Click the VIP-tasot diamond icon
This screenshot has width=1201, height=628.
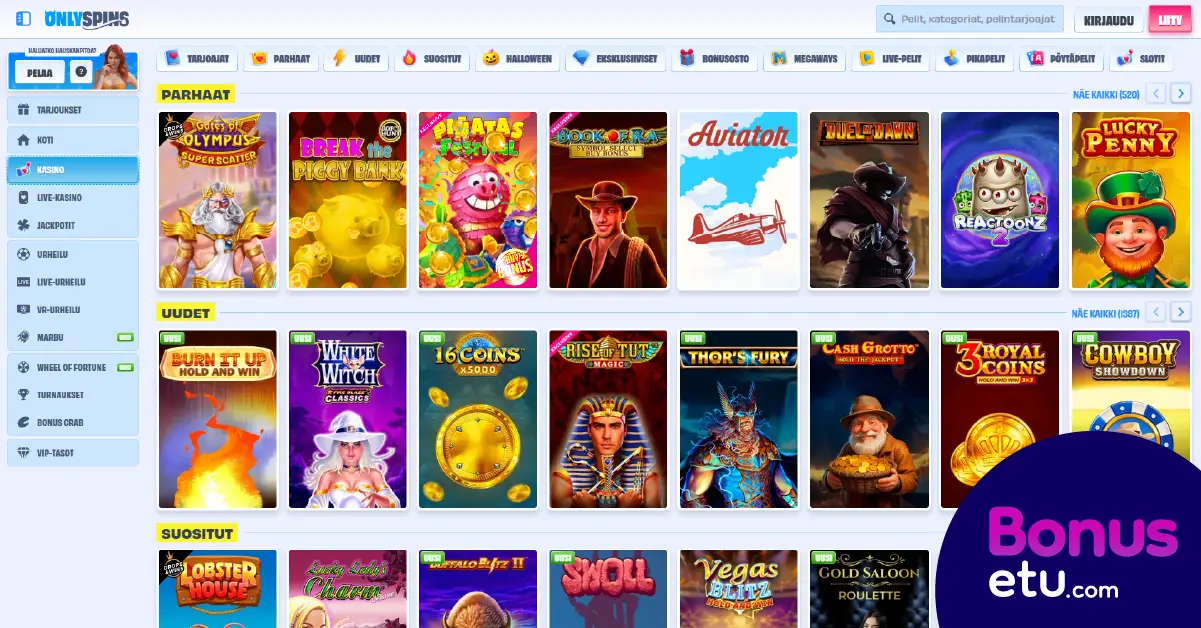pos(24,453)
